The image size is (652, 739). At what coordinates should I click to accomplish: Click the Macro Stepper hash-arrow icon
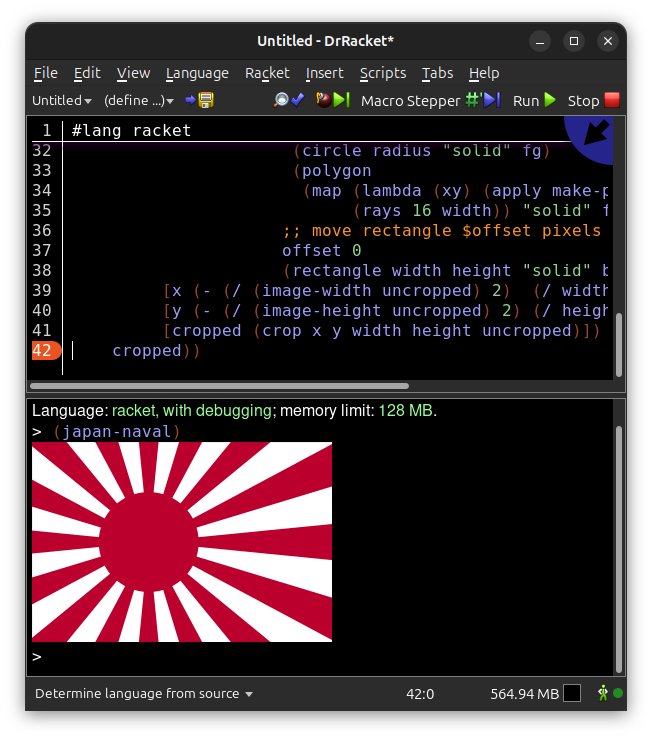click(x=482, y=100)
